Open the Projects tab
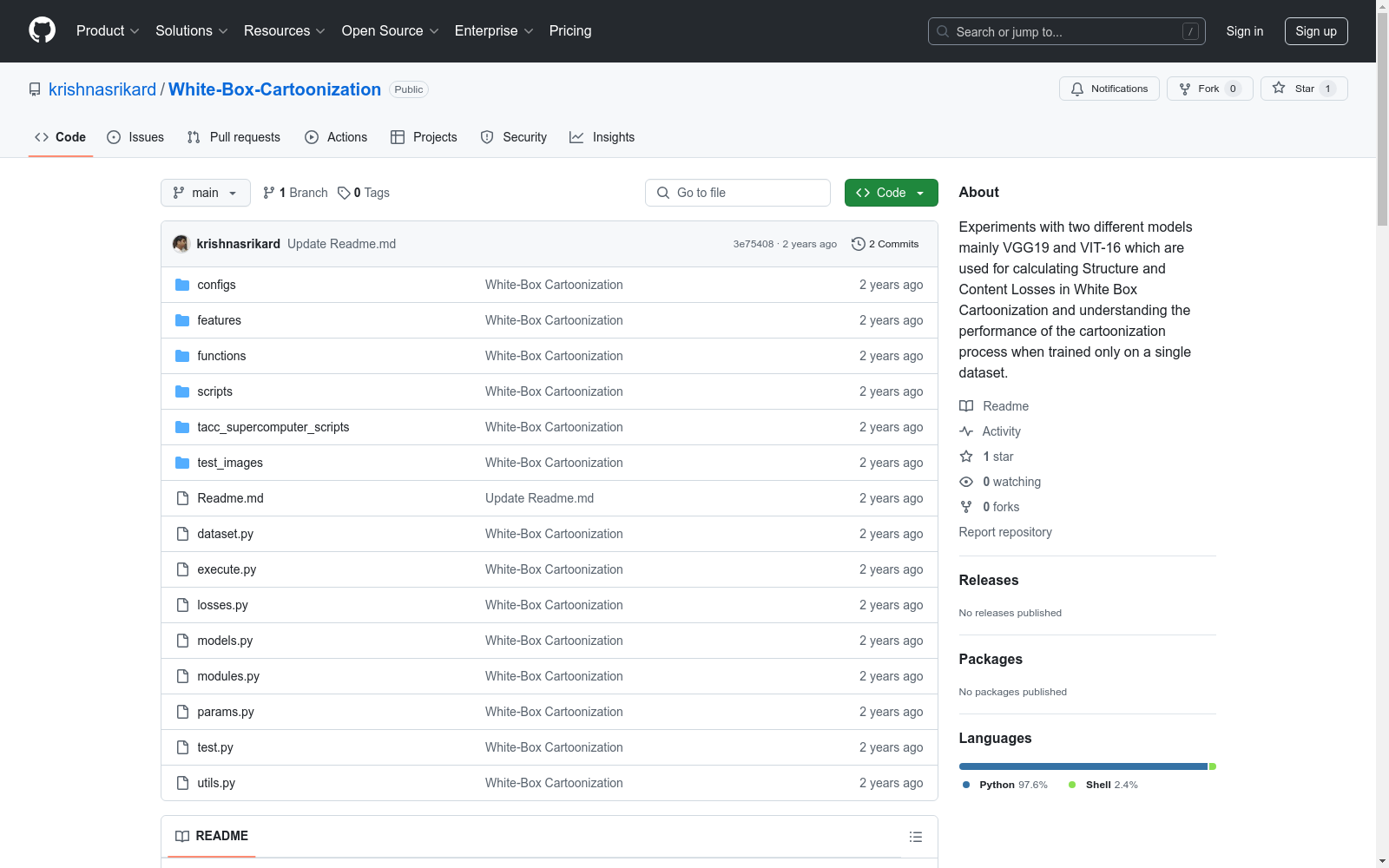 coord(424,137)
